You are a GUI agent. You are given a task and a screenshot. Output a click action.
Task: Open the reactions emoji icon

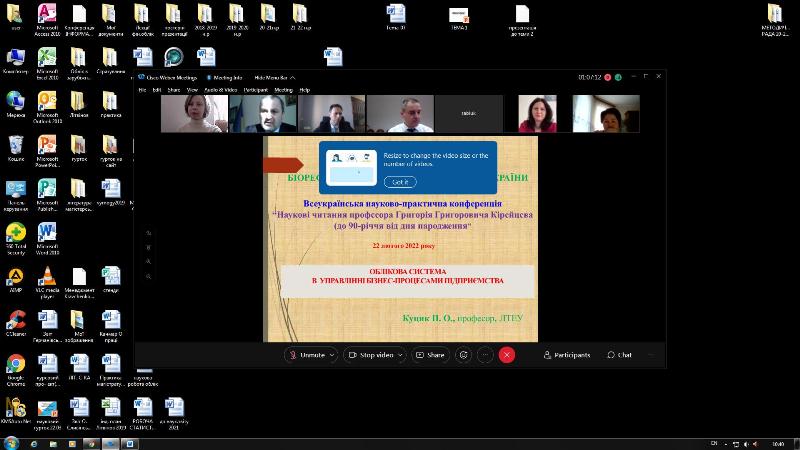(463, 355)
